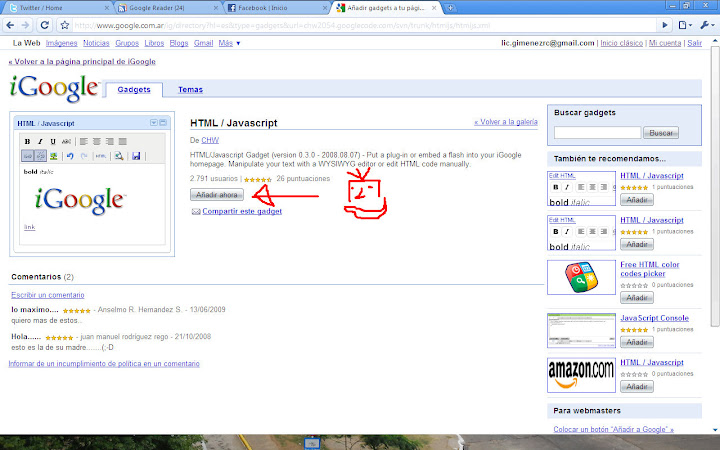
Task: Toggle underline in the gadget editor toolbar
Action: tap(53, 141)
